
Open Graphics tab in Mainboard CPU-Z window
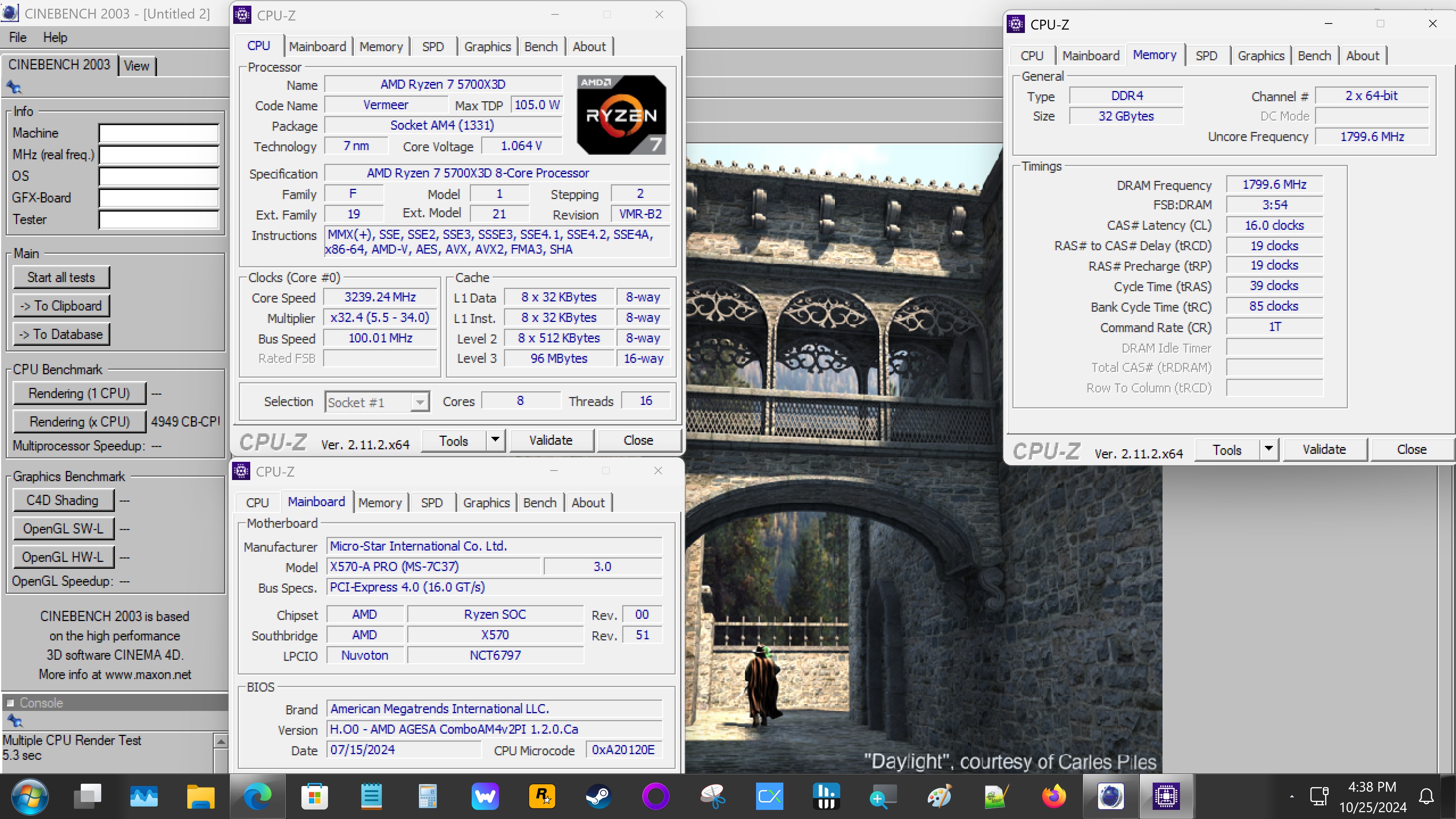[x=486, y=502]
